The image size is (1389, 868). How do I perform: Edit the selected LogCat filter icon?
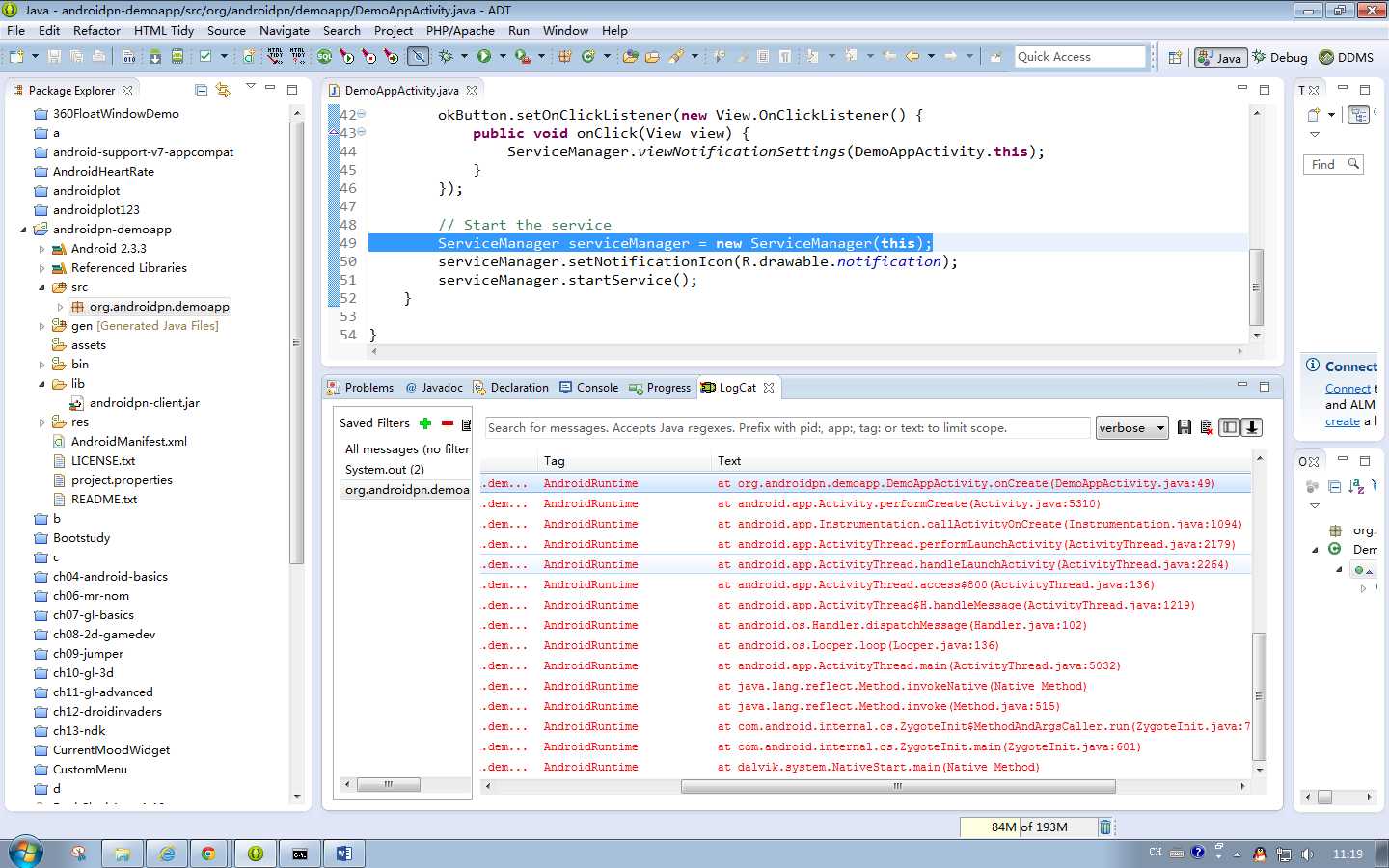(x=467, y=424)
